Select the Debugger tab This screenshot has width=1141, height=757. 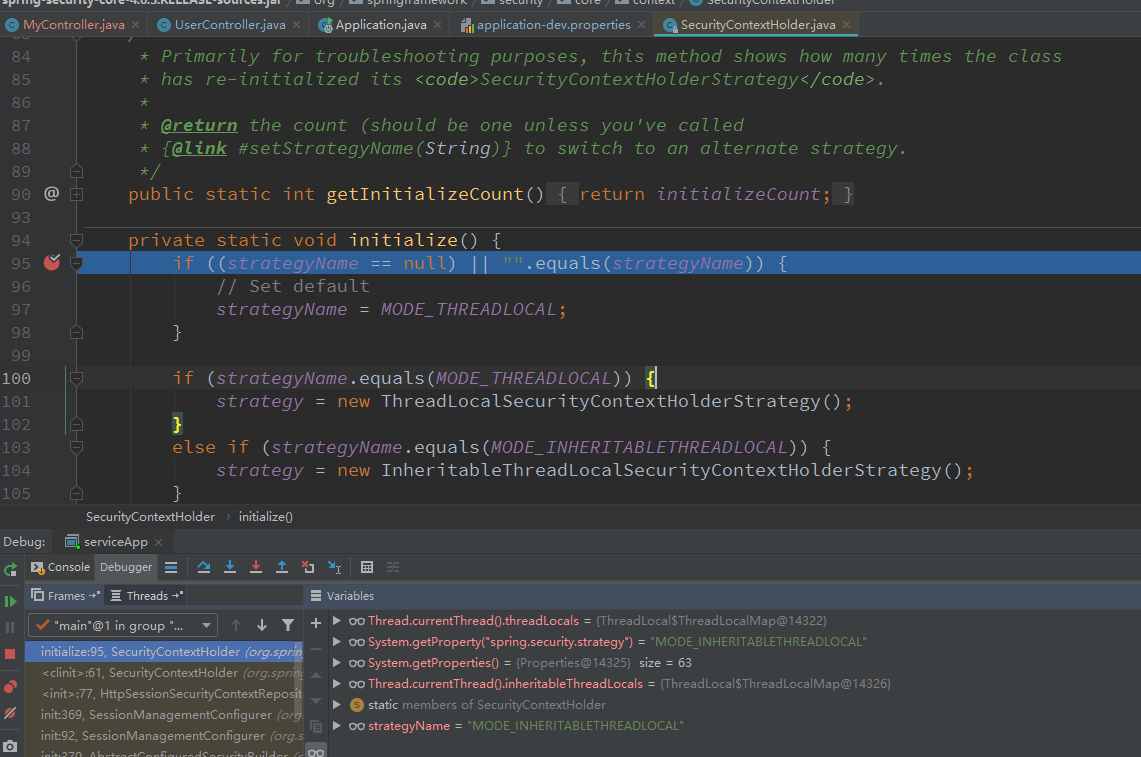click(x=126, y=567)
